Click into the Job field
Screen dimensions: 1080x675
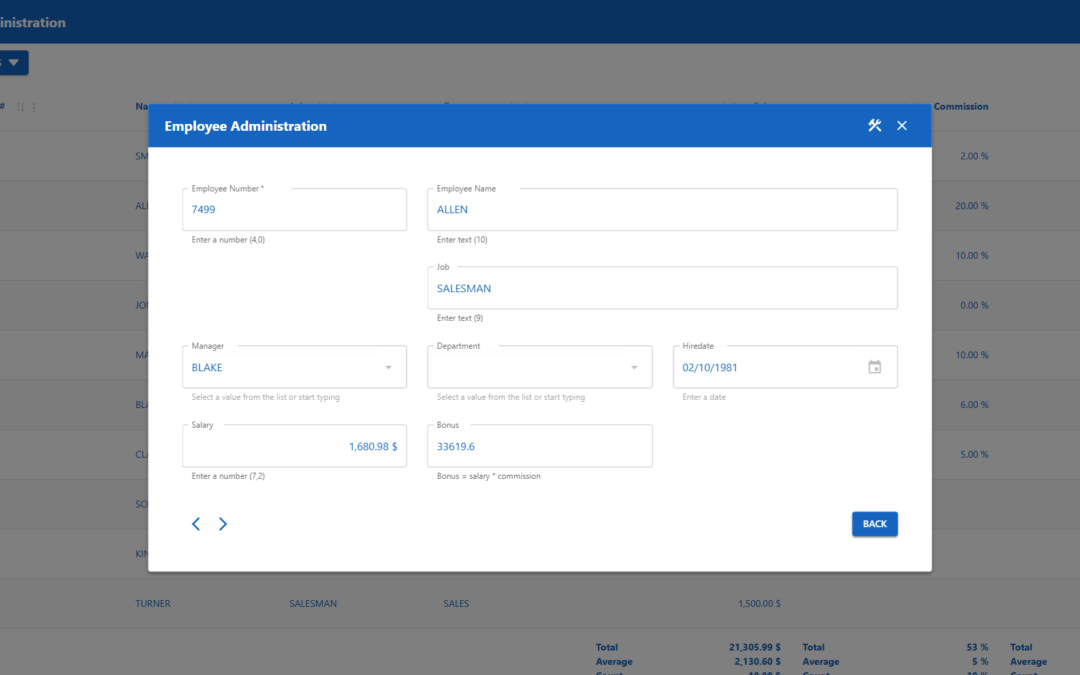coord(662,288)
